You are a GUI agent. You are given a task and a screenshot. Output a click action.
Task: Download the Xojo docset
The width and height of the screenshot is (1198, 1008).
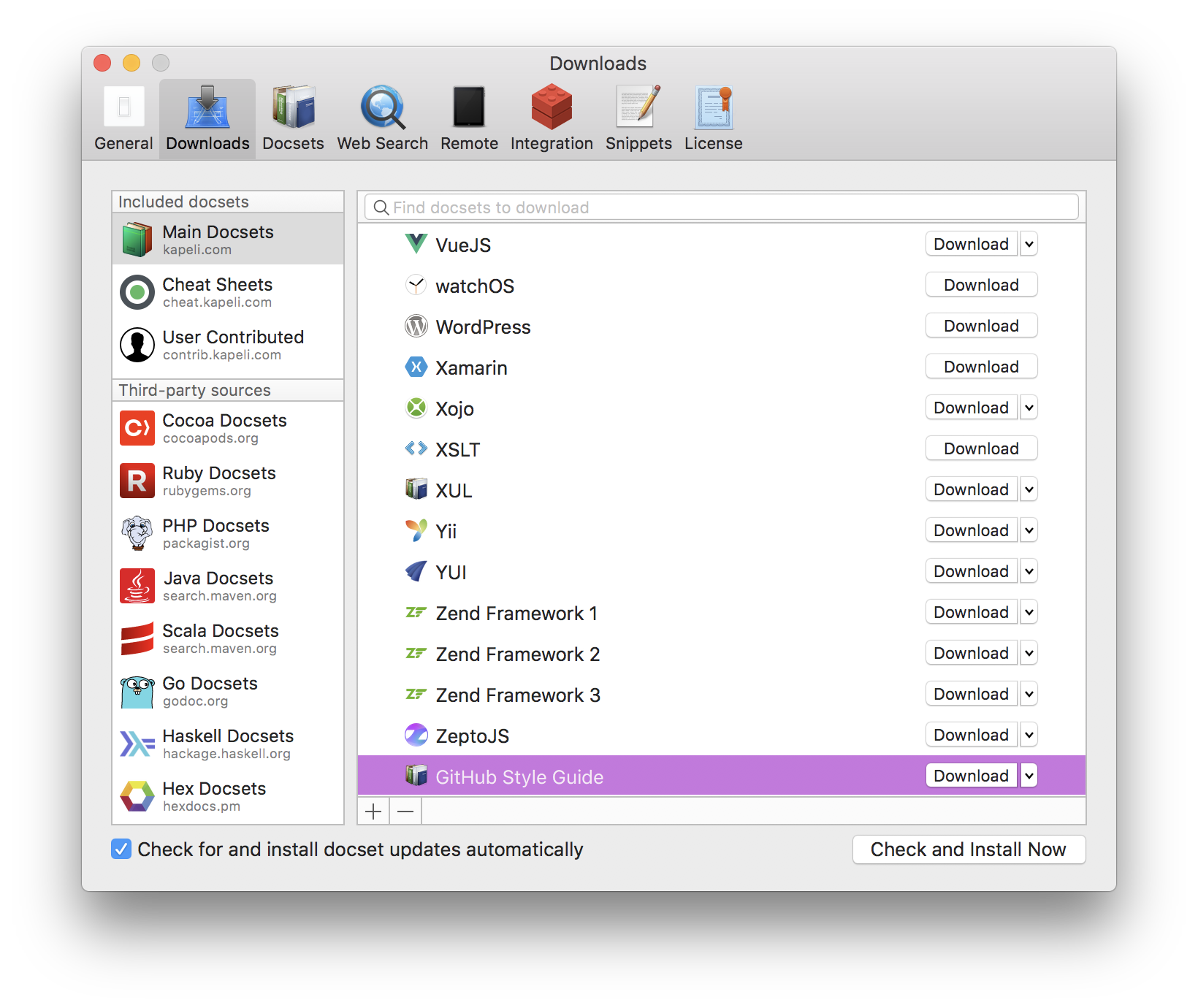pyautogui.click(x=971, y=408)
